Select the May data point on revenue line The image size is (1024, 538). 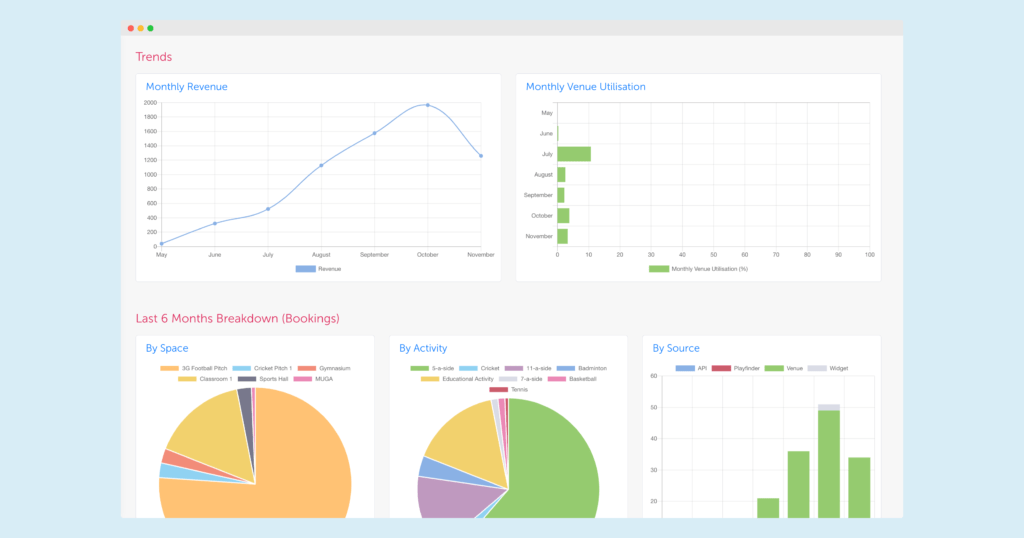[x=162, y=244]
